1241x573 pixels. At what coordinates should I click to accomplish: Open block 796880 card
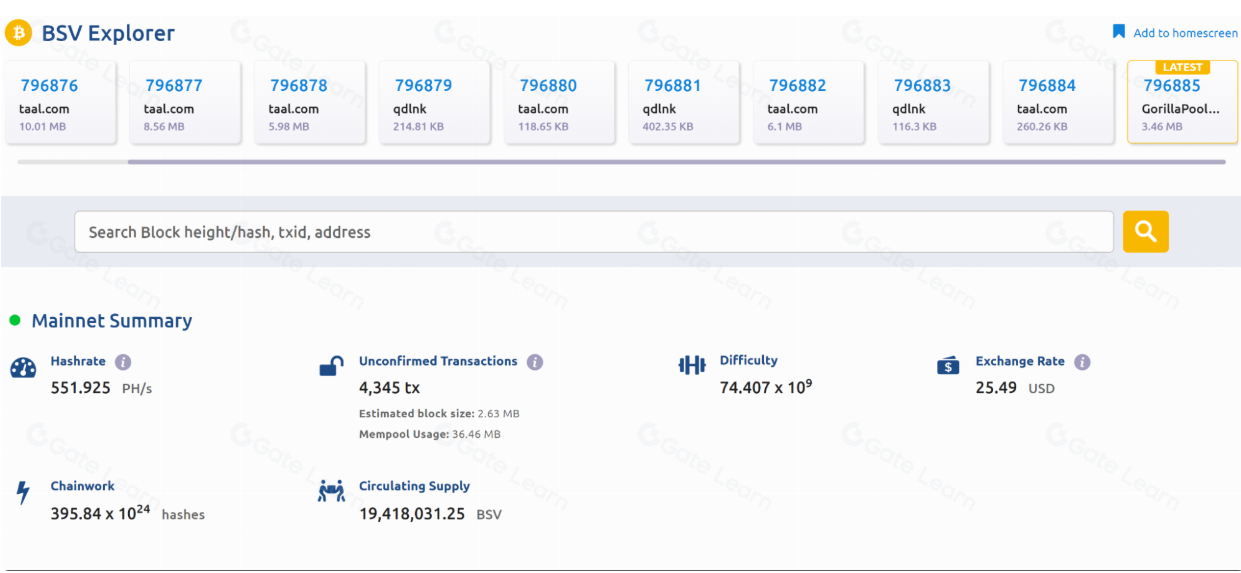click(560, 101)
